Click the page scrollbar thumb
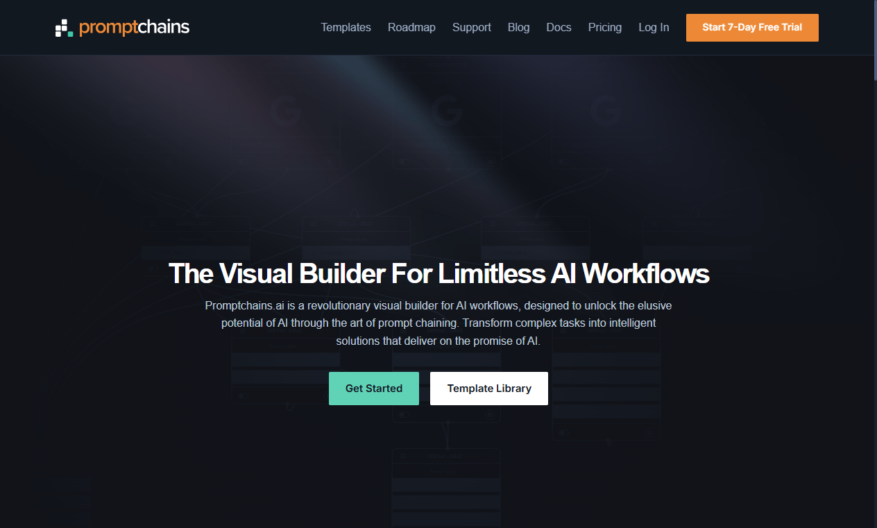877x528 pixels. (x=875, y=39)
